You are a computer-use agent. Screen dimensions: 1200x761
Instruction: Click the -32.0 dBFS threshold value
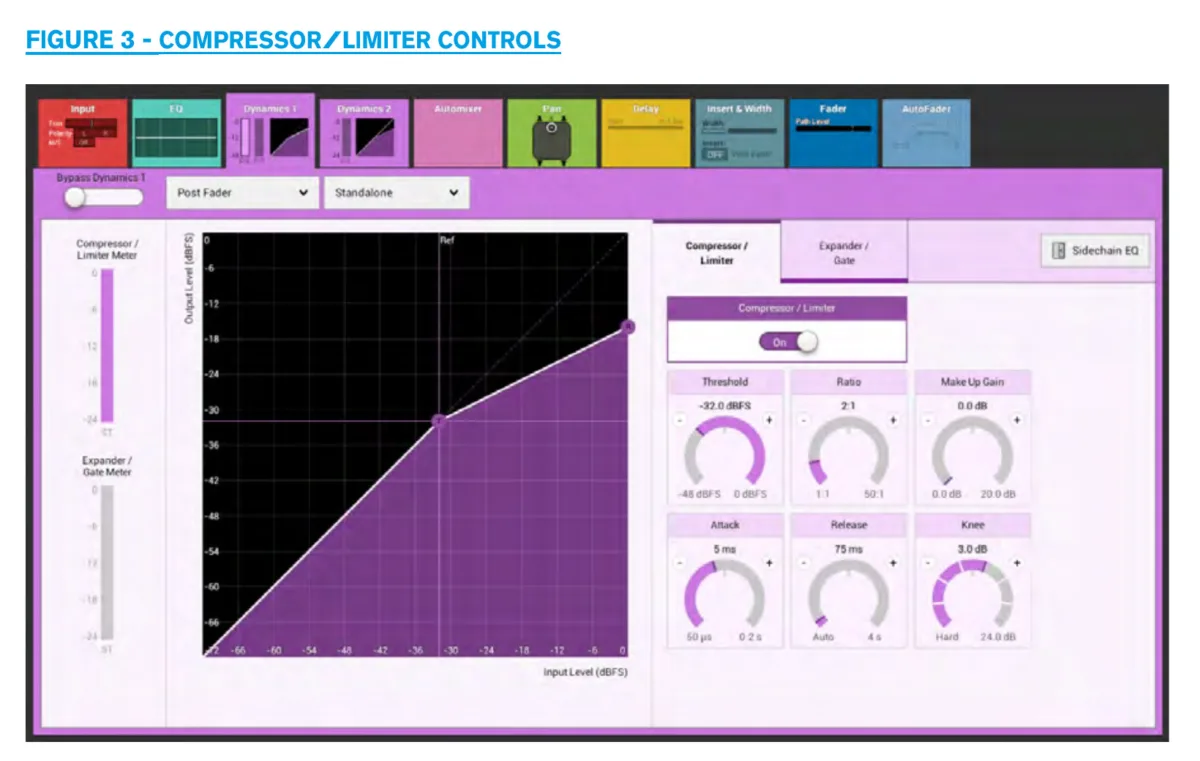tap(725, 405)
